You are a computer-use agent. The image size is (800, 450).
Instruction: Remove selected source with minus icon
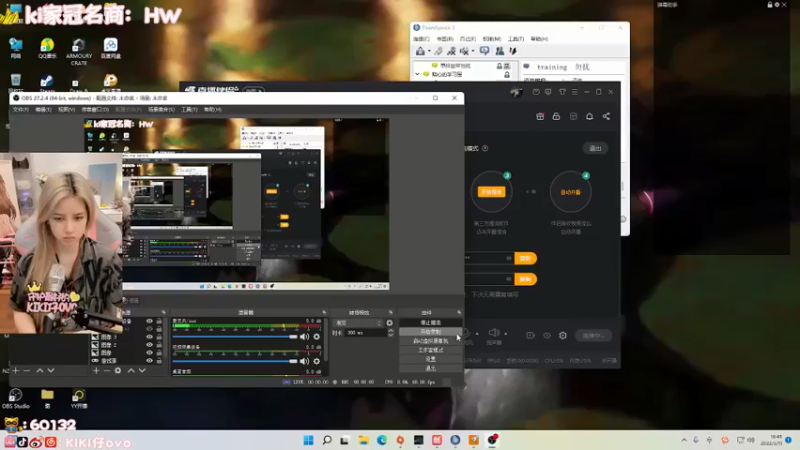coord(107,370)
